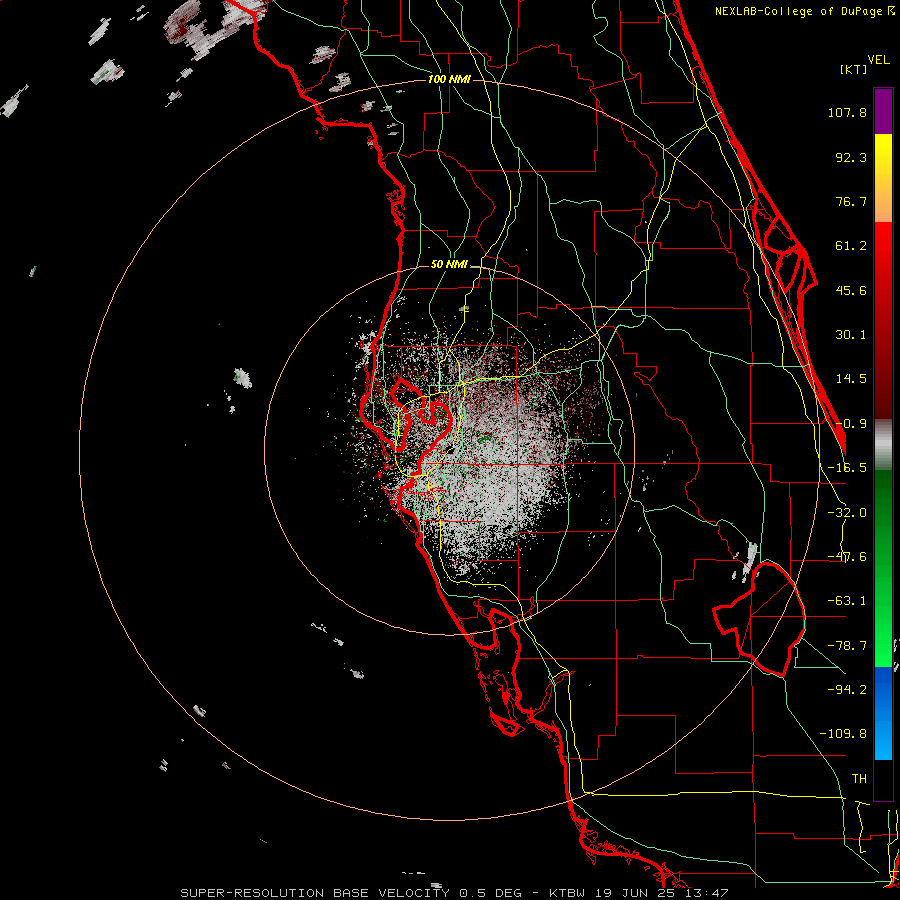Pick the dark TH segment of the scale
This screenshot has height=900, width=900.
pos(883,779)
